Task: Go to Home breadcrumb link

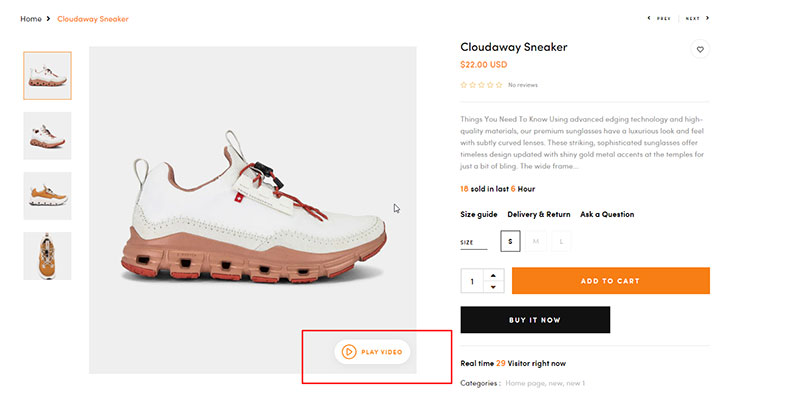Action: coord(31,19)
